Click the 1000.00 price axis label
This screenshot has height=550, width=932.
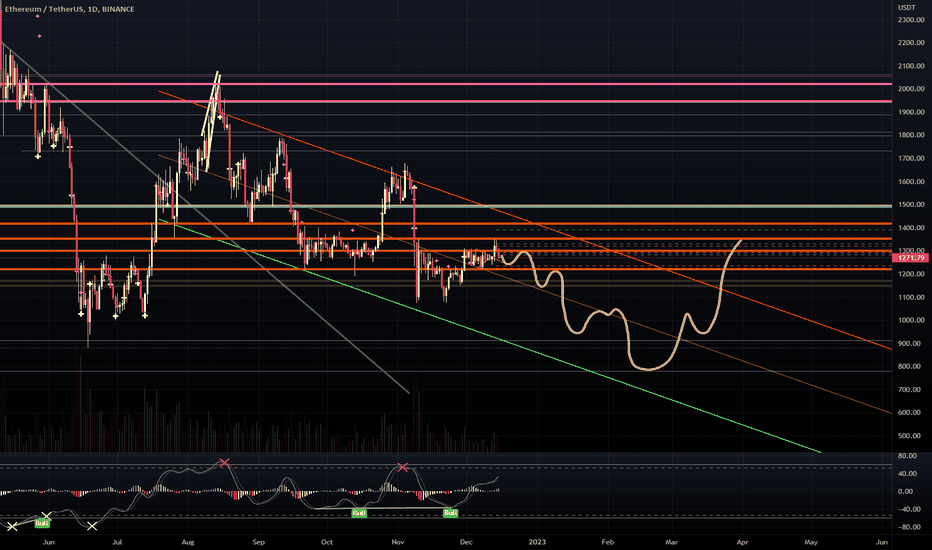[x=911, y=320]
